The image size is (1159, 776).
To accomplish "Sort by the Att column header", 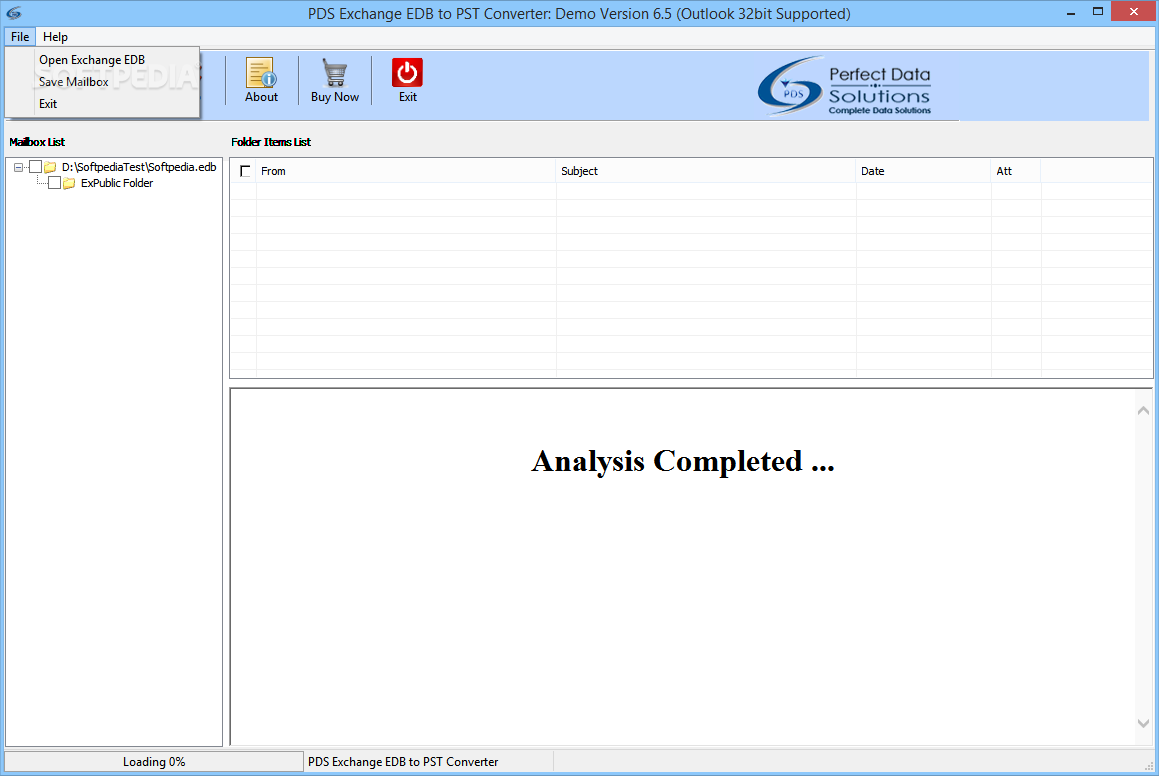I will click(1016, 171).
